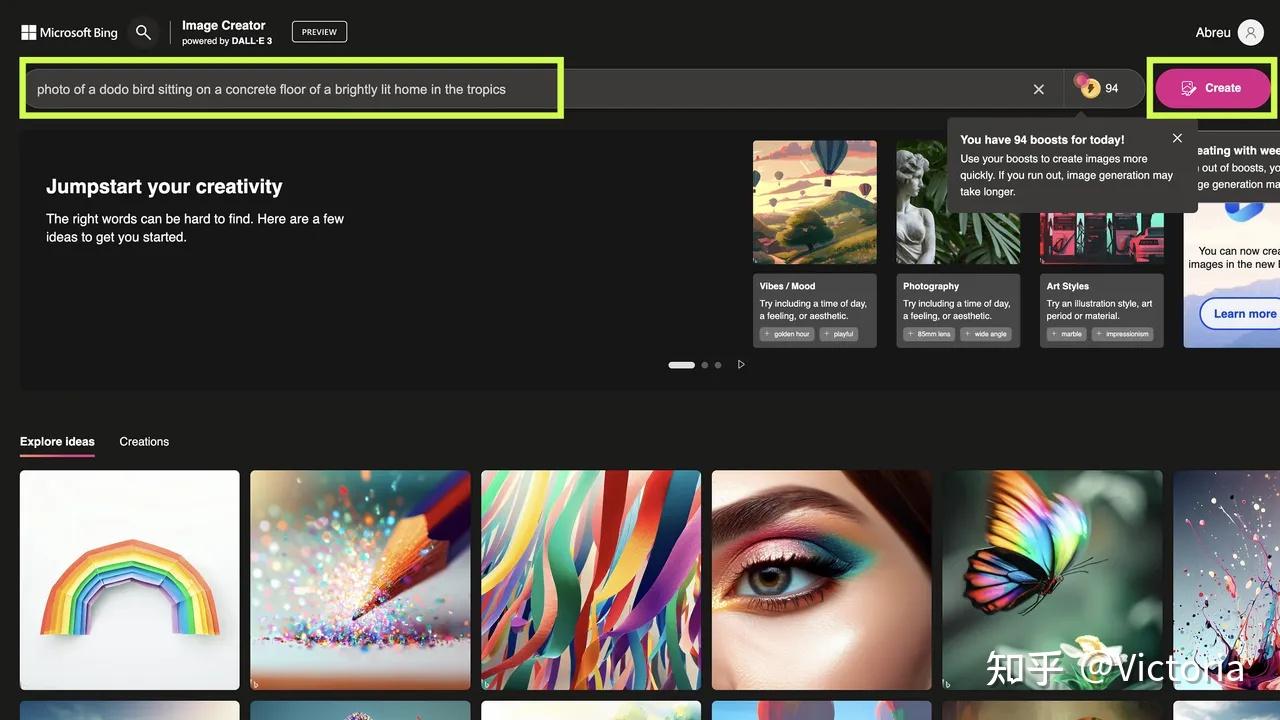Viewport: 1280px width, 720px height.
Task: Select the Explore ideas tab
Action: pos(57,441)
